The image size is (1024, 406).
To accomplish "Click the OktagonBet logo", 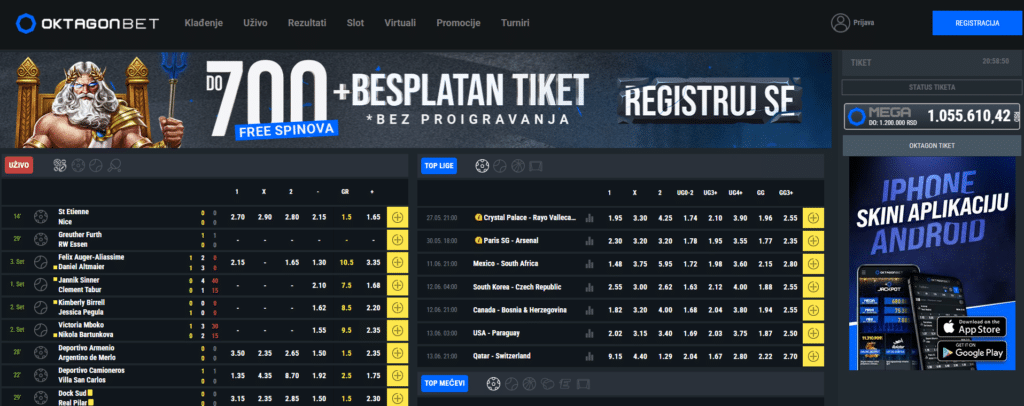I will (x=88, y=23).
